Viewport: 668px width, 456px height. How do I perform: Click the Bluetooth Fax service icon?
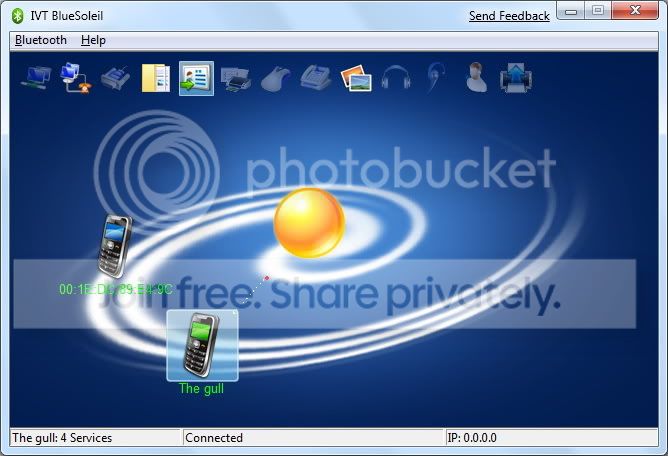click(x=316, y=78)
